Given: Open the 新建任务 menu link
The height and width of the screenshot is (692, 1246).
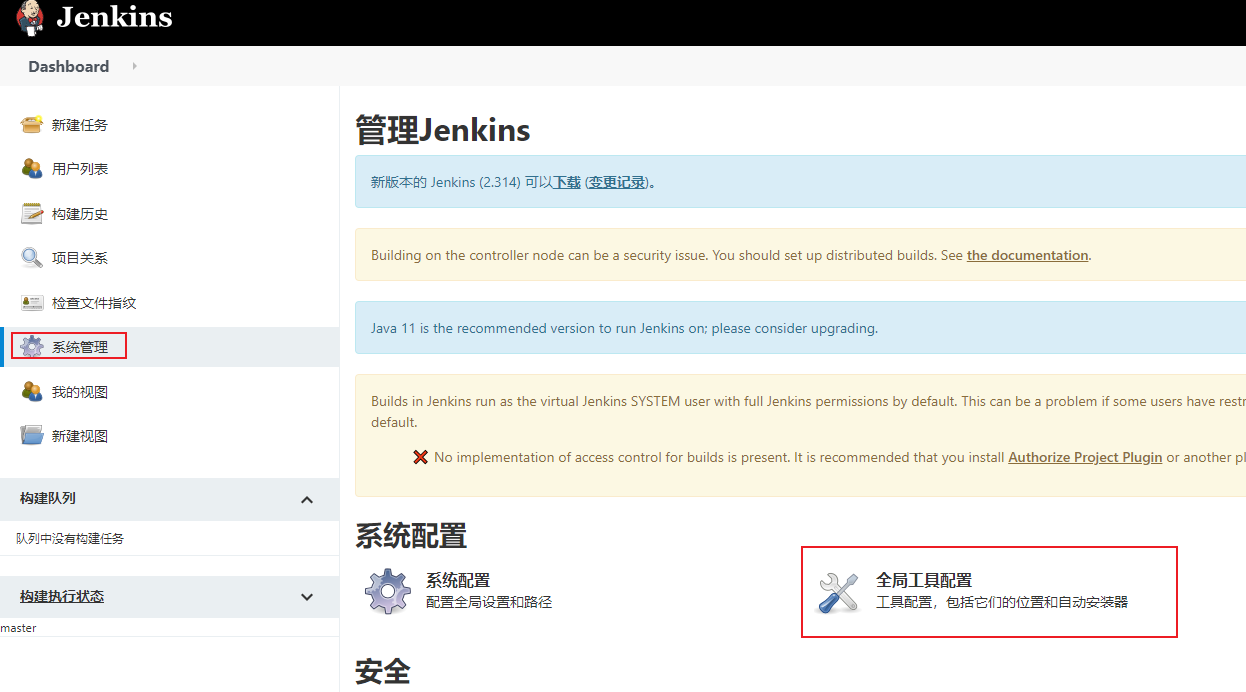Looking at the screenshot, I should pos(80,125).
